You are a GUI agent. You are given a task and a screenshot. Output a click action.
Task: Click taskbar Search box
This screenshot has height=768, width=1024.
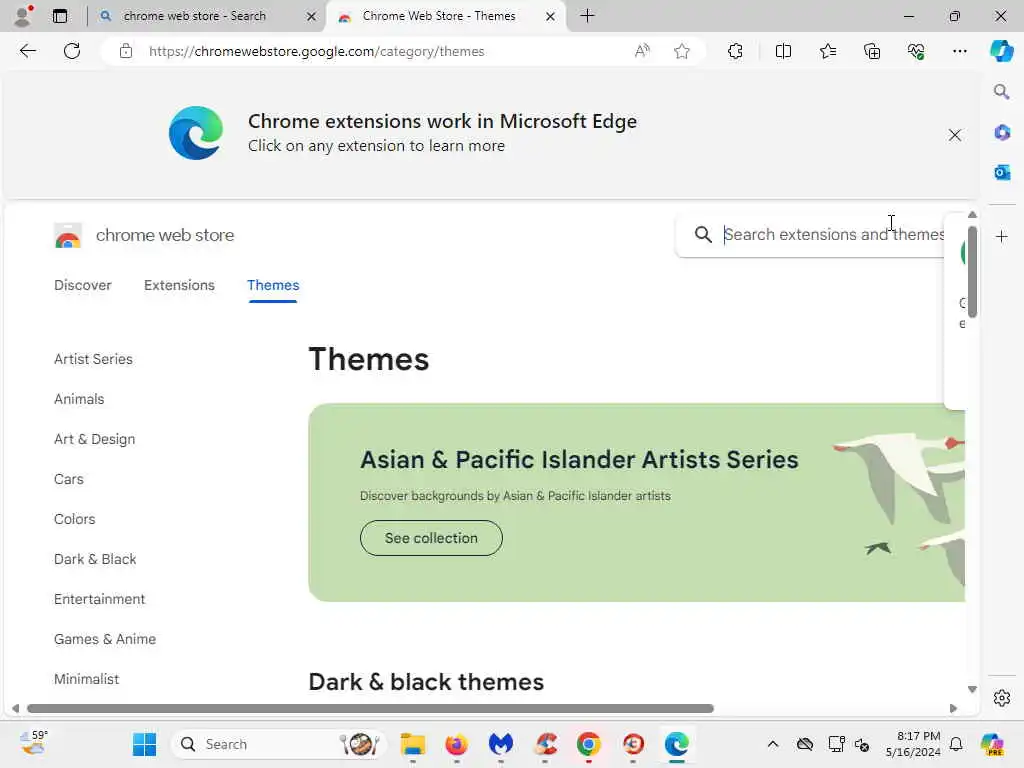tap(279, 744)
